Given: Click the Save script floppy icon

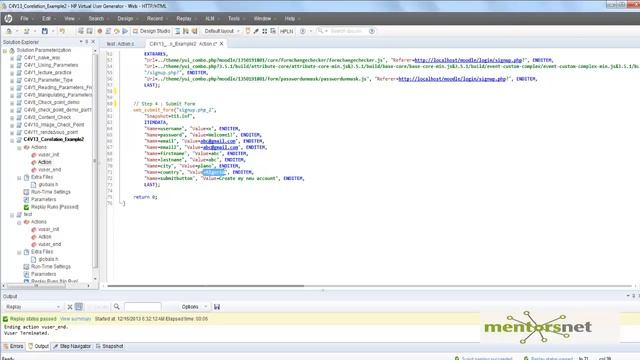Looking at the screenshot, I should [45, 31].
